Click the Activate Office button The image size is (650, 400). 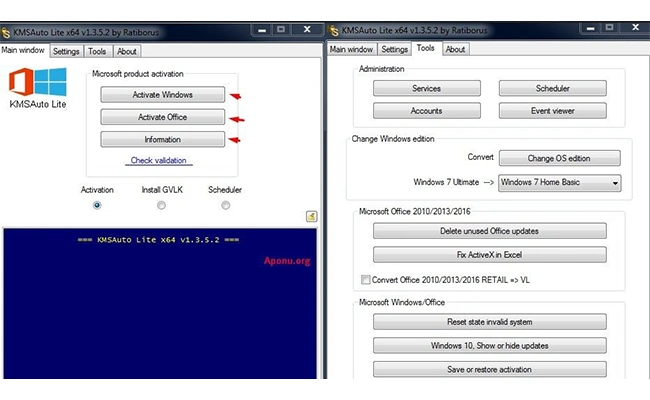pyautogui.click(x=162, y=117)
